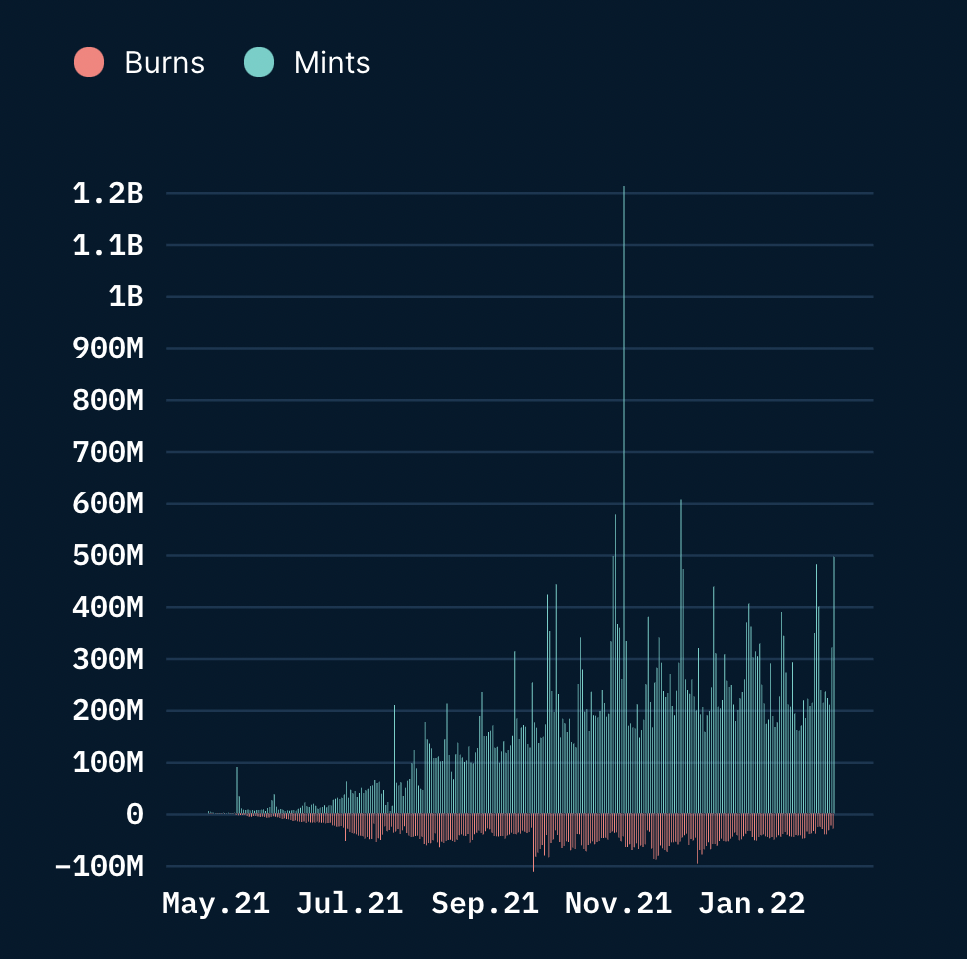Screen dimensions: 967x959
Task: Select the Nov.21 x-axis label
Action: pos(618,904)
